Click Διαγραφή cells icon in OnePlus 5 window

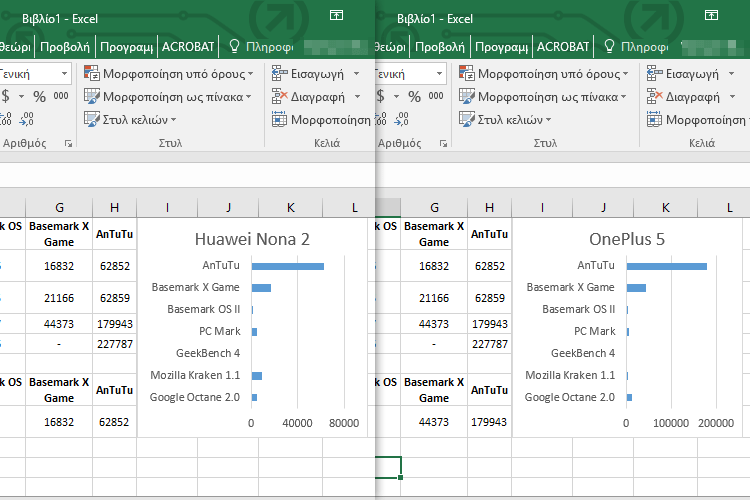654,96
